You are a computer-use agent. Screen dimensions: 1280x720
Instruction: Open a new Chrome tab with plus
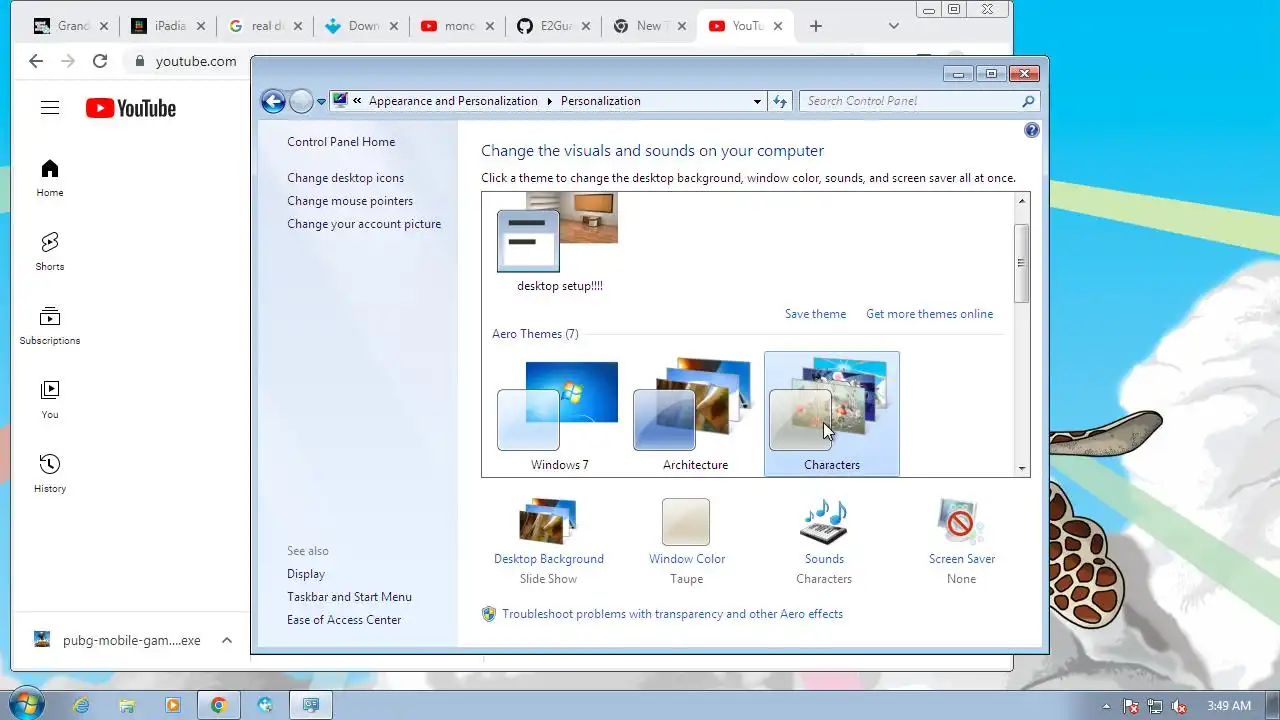coord(816,26)
